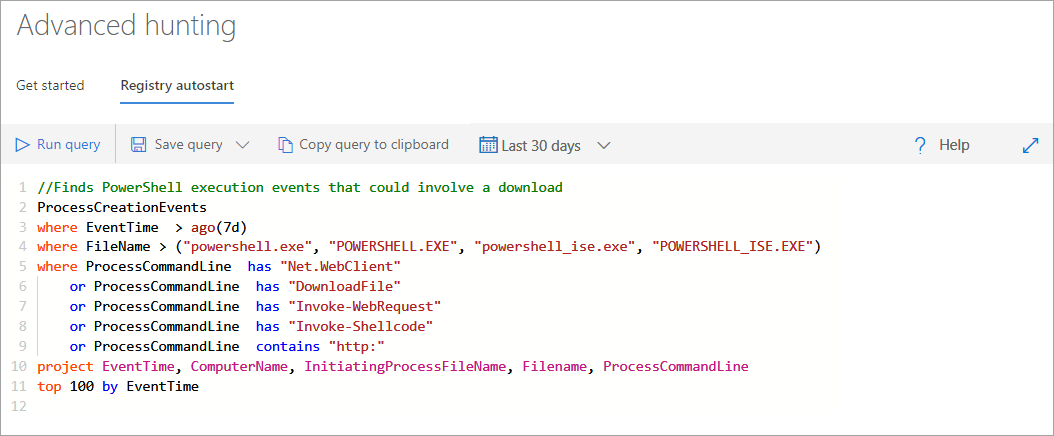Screen dimensions: 1054x436
Task: Click the empty line 12 in editor
Action: coord(538,406)
